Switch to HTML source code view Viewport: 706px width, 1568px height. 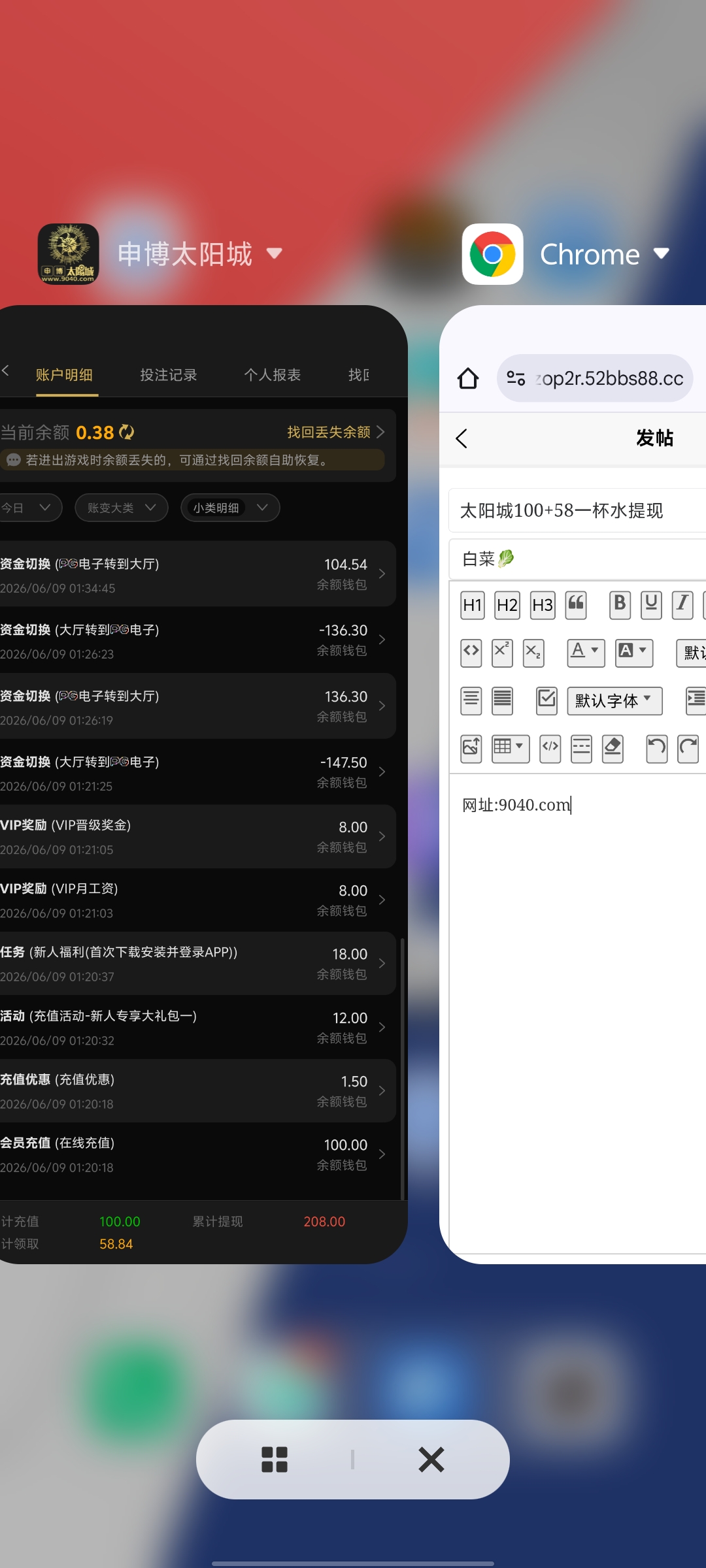[x=550, y=749]
